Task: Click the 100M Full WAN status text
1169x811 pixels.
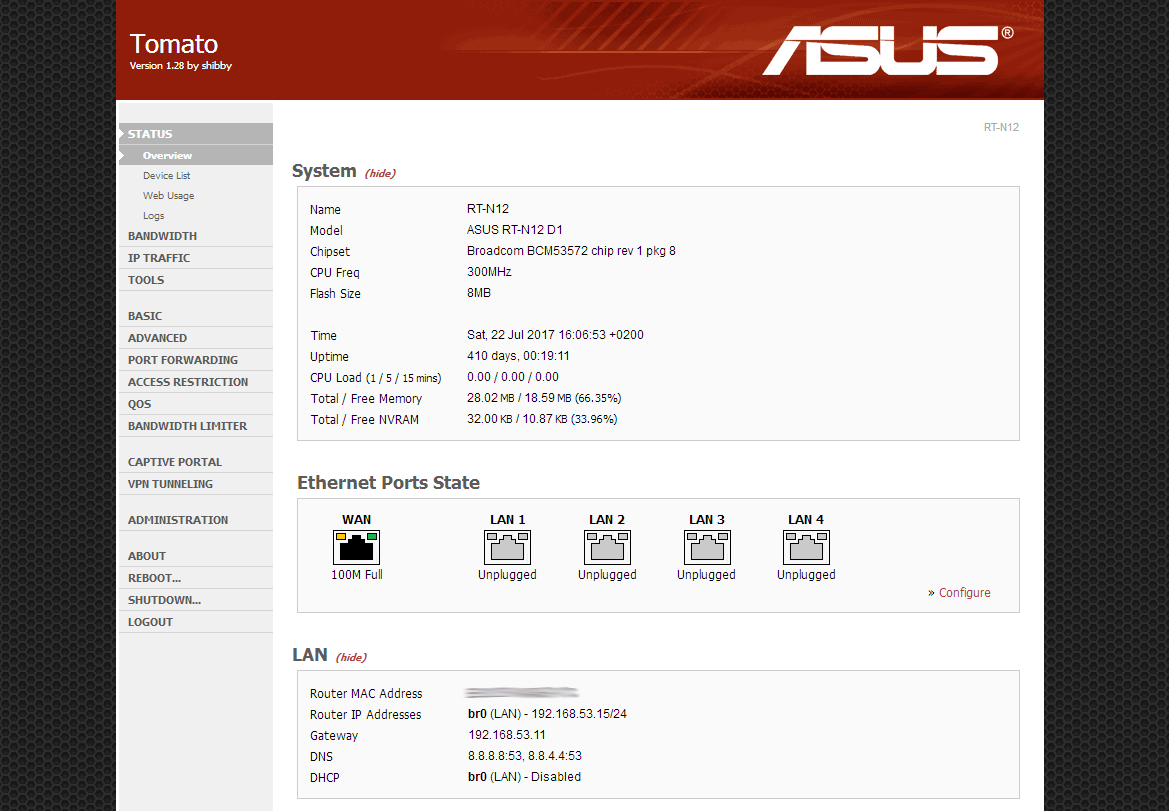Action: pyautogui.click(x=356, y=575)
